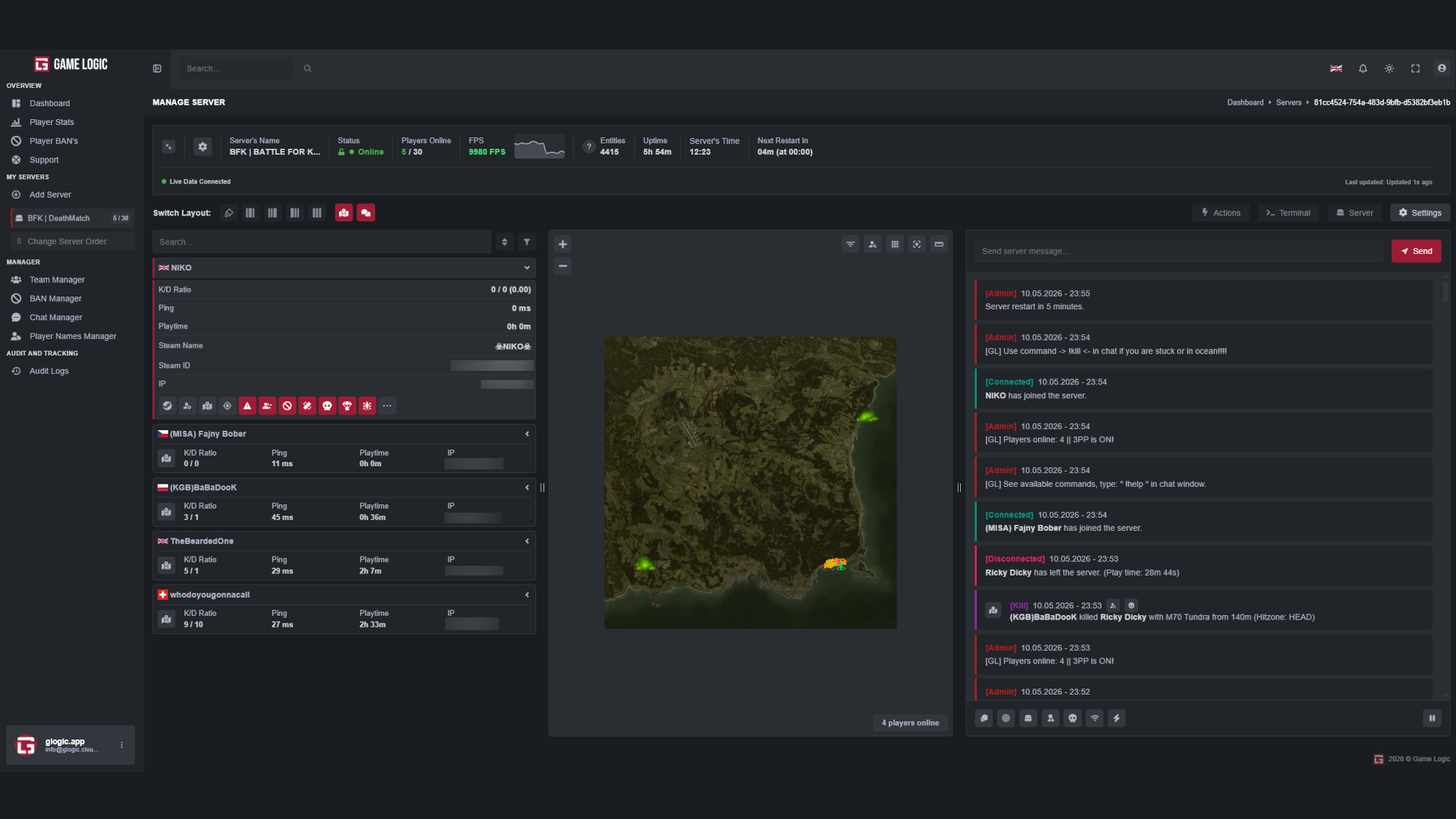1456x819 pixels.
Task: Expand the (MISA) Fajny Bober player card
Action: pos(527,434)
